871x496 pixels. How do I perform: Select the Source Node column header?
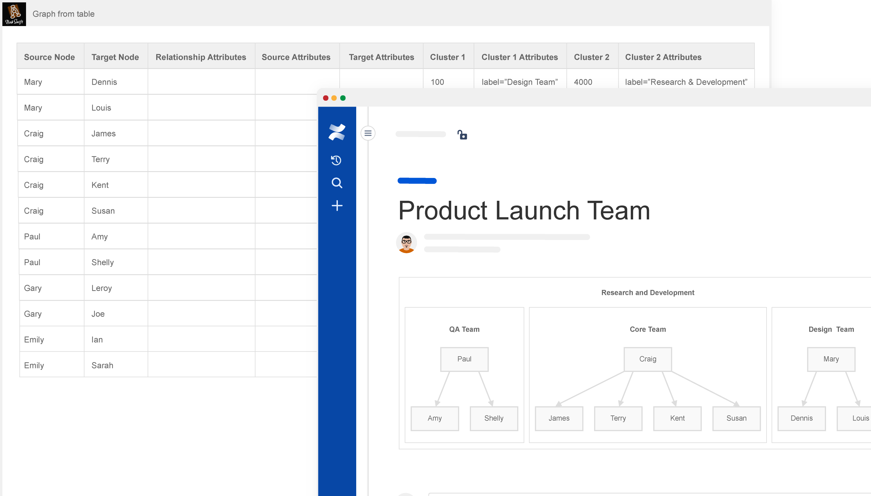50,57
